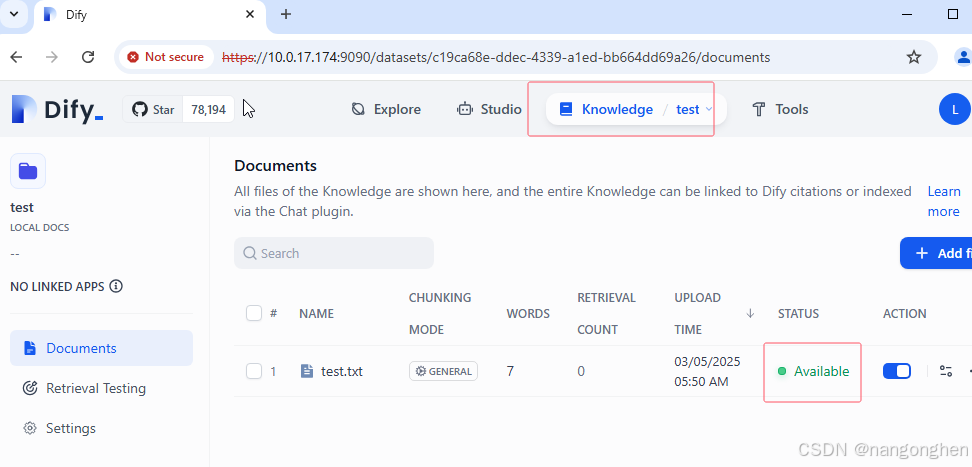This screenshot has height=467, width=972.
Task: Click the browser address bar URL
Action: point(496,57)
